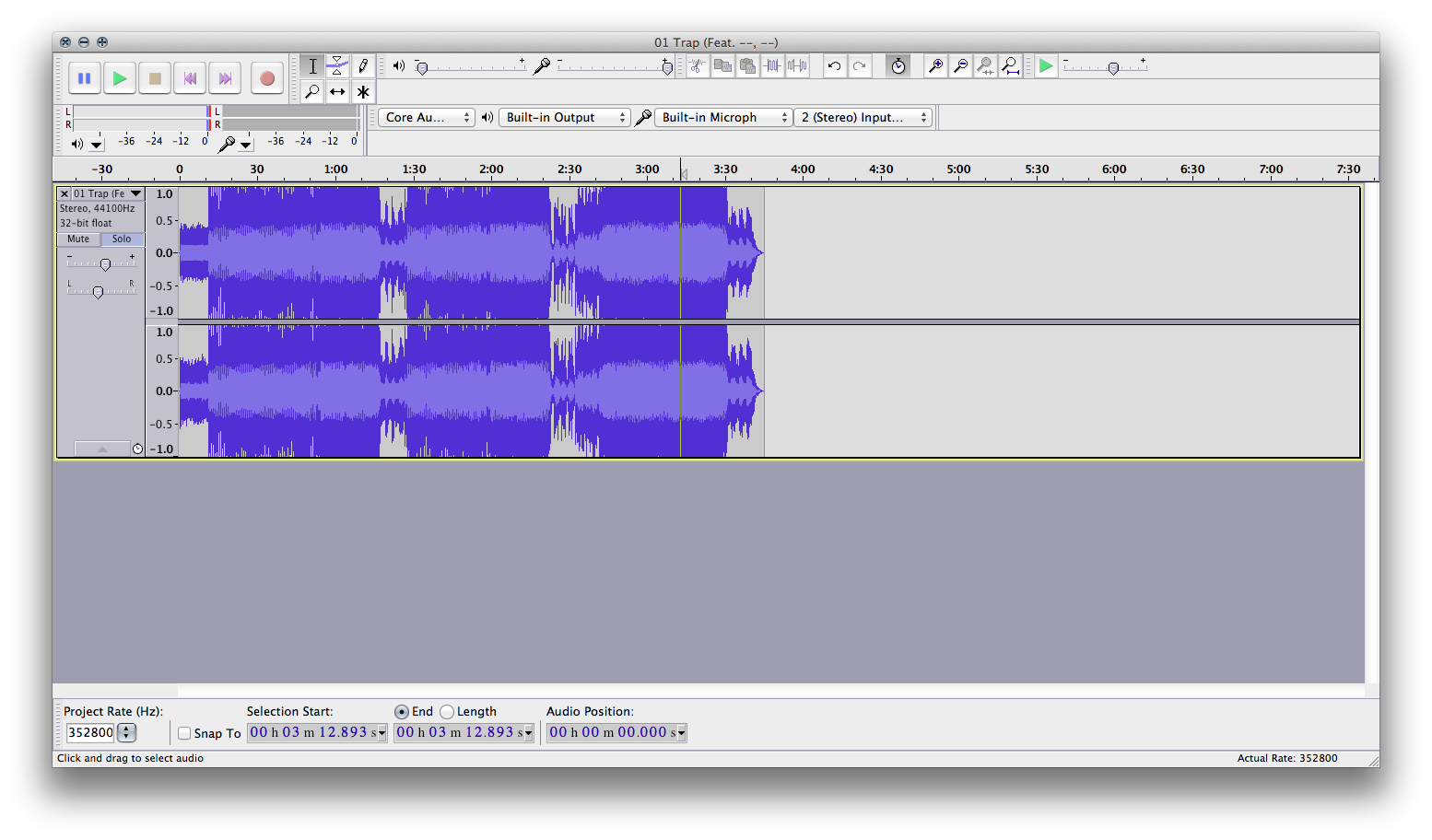The height and width of the screenshot is (840, 1432).
Task: Click the 4:00 mark on timeline ruler
Action: tap(803, 169)
